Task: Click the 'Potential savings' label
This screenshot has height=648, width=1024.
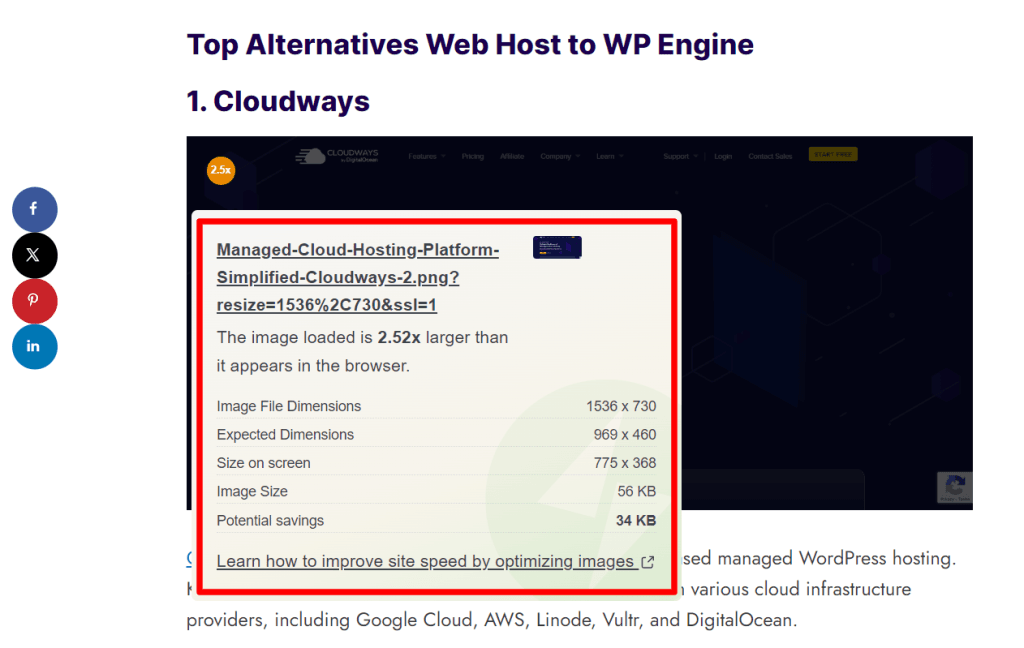Action: pyautogui.click(x=270, y=521)
